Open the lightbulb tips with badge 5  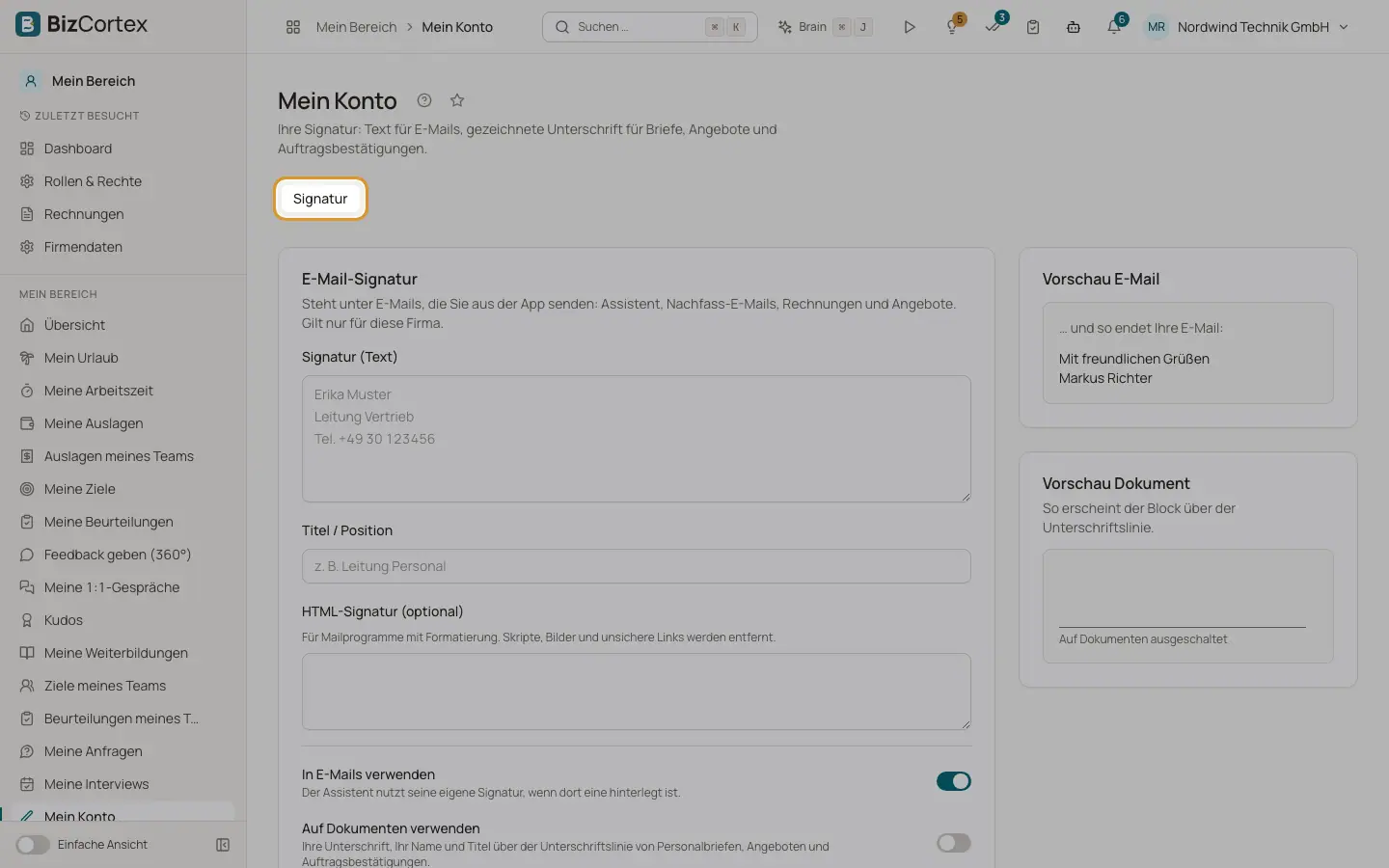[953, 26]
